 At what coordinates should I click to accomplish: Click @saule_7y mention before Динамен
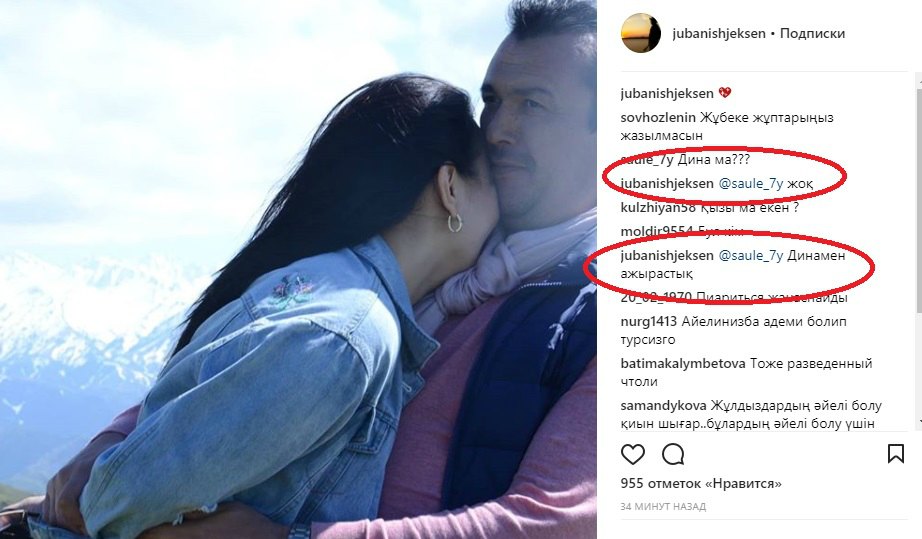pyautogui.click(x=751, y=256)
